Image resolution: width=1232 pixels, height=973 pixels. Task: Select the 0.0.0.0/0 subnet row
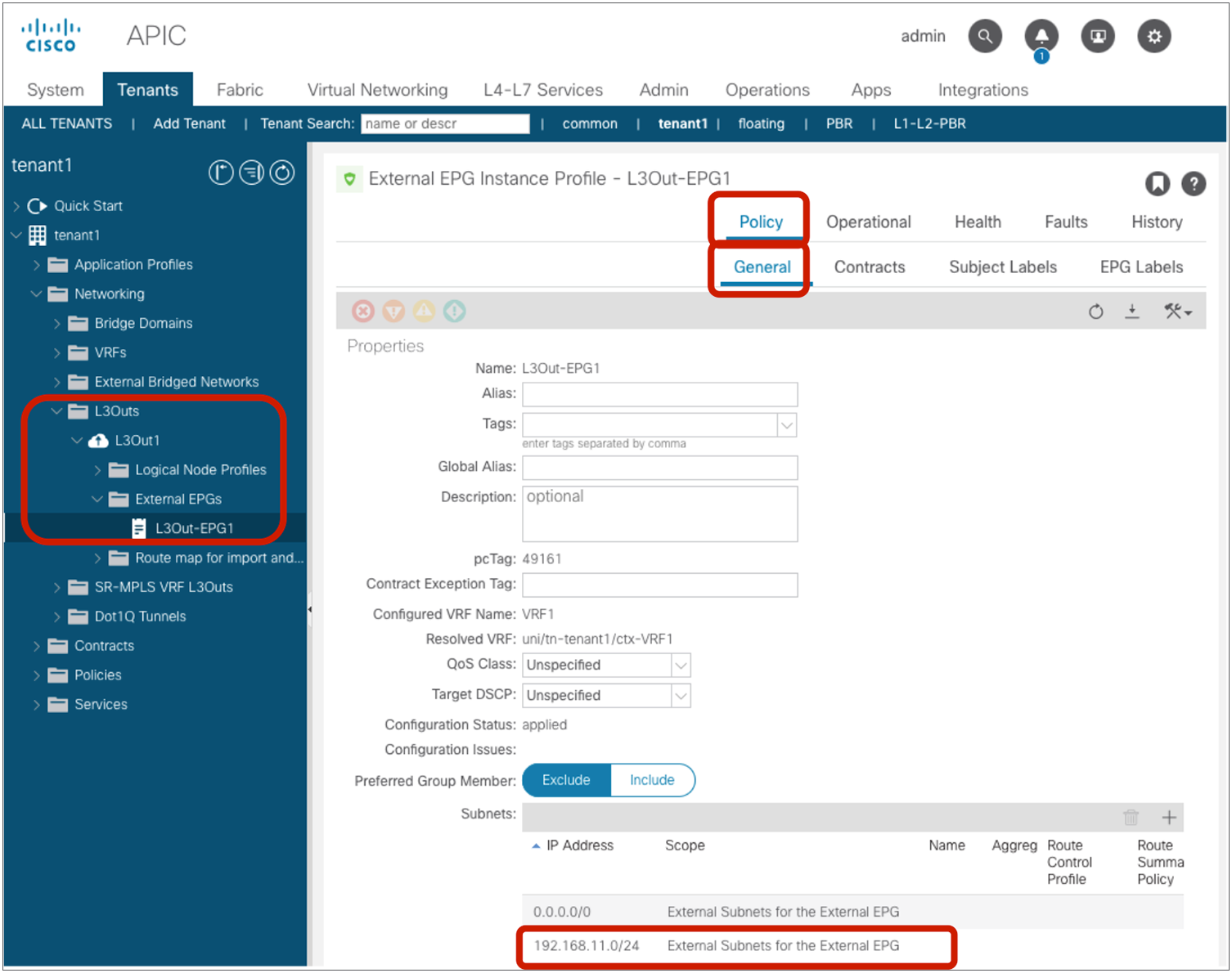coord(853,912)
